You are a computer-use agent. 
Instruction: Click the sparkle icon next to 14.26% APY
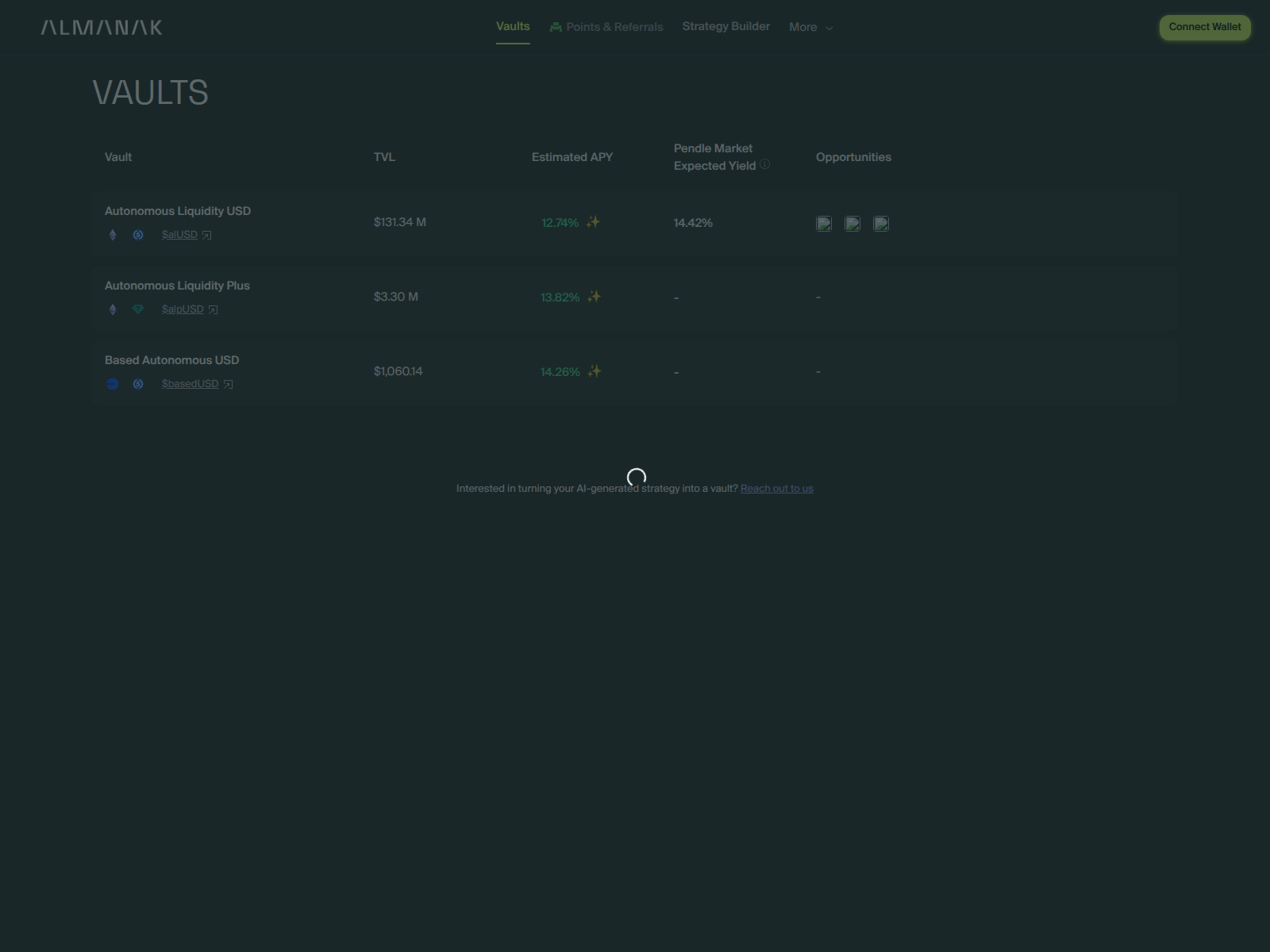(x=594, y=371)
